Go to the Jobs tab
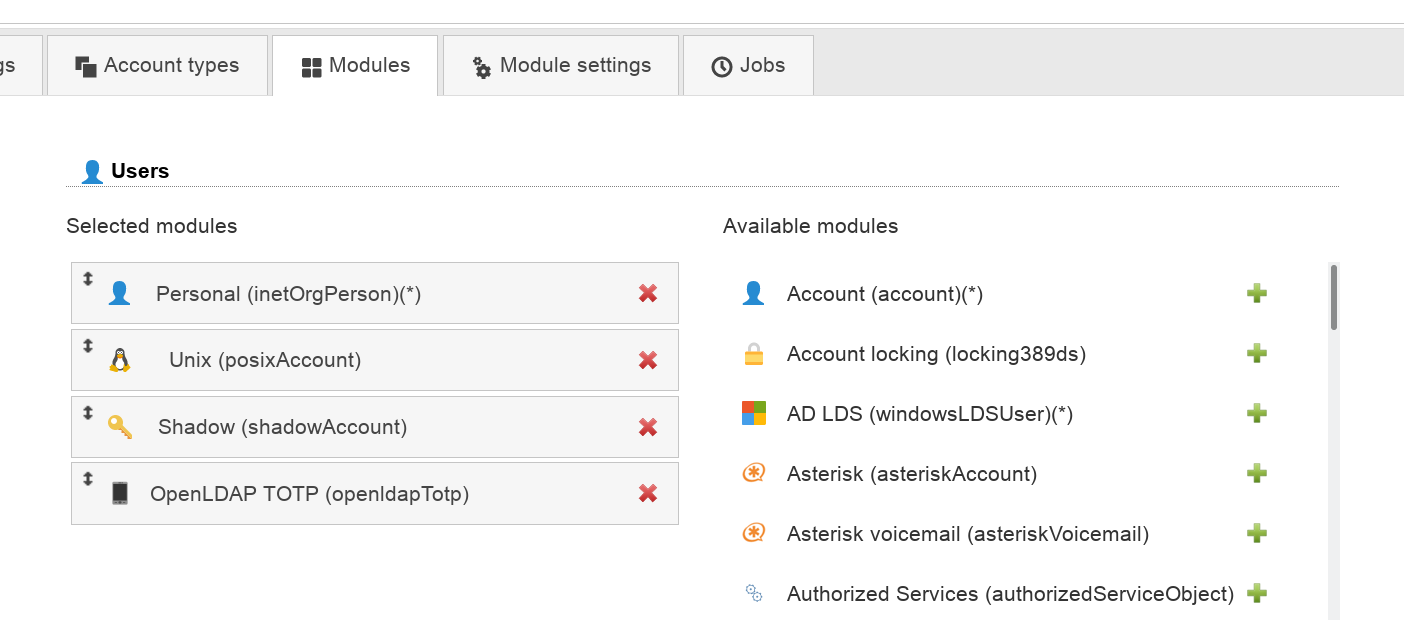1404x620 pixels. [x=748, y=66]
